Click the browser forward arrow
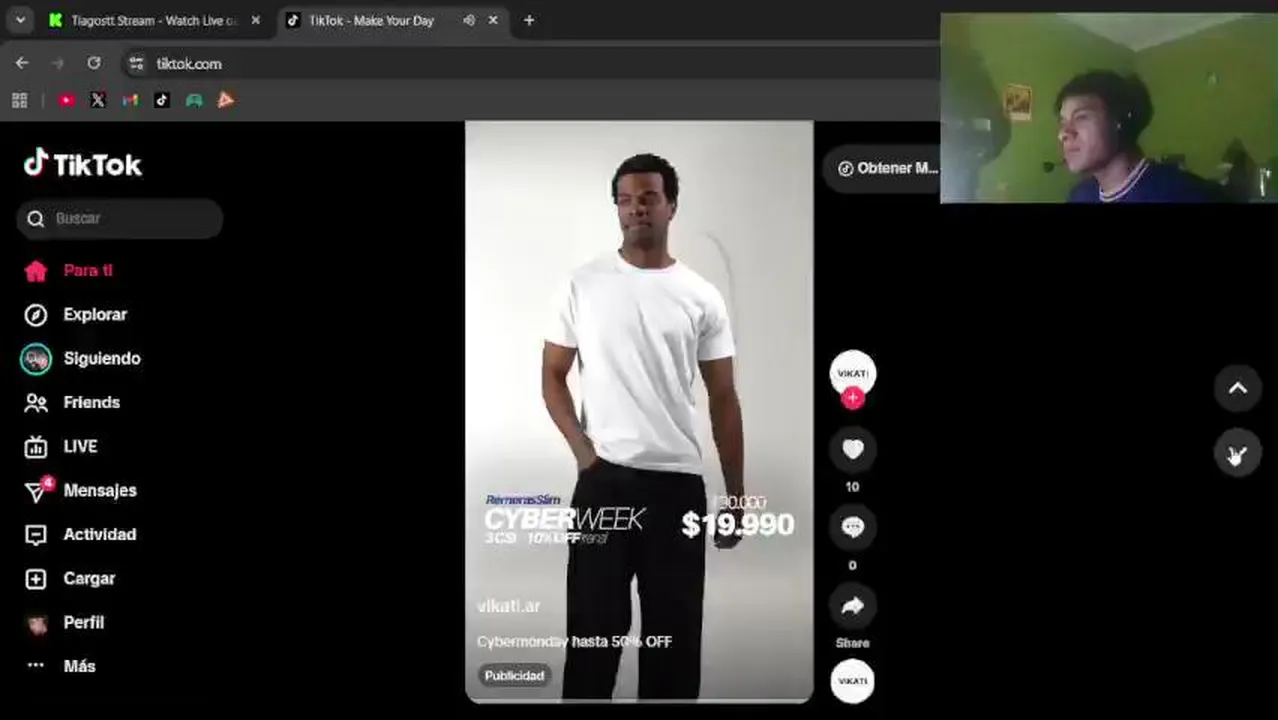Screen dimensions: 1278x720 coord(57,63)
